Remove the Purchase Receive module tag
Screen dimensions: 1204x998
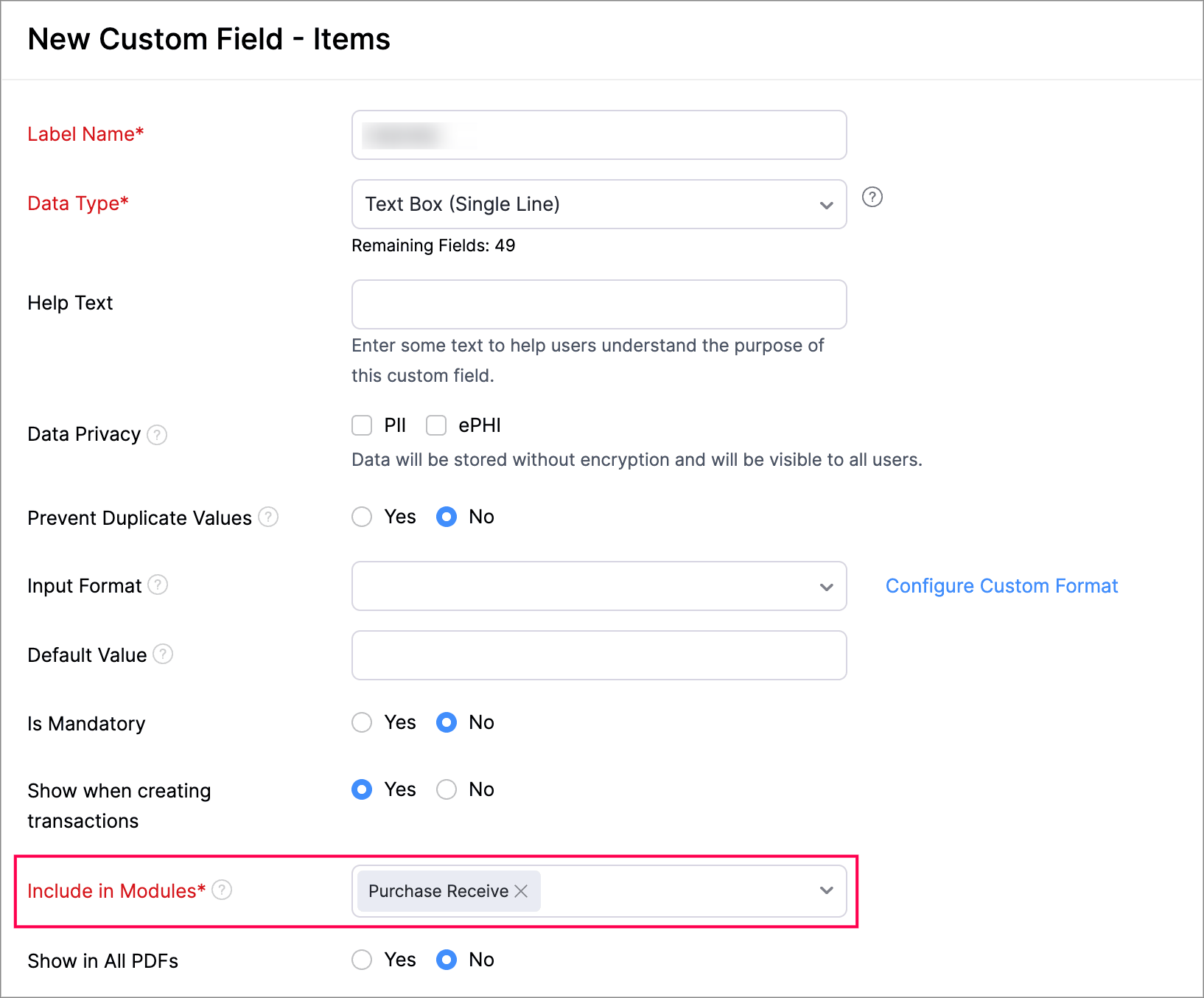[x=521, y=891]
